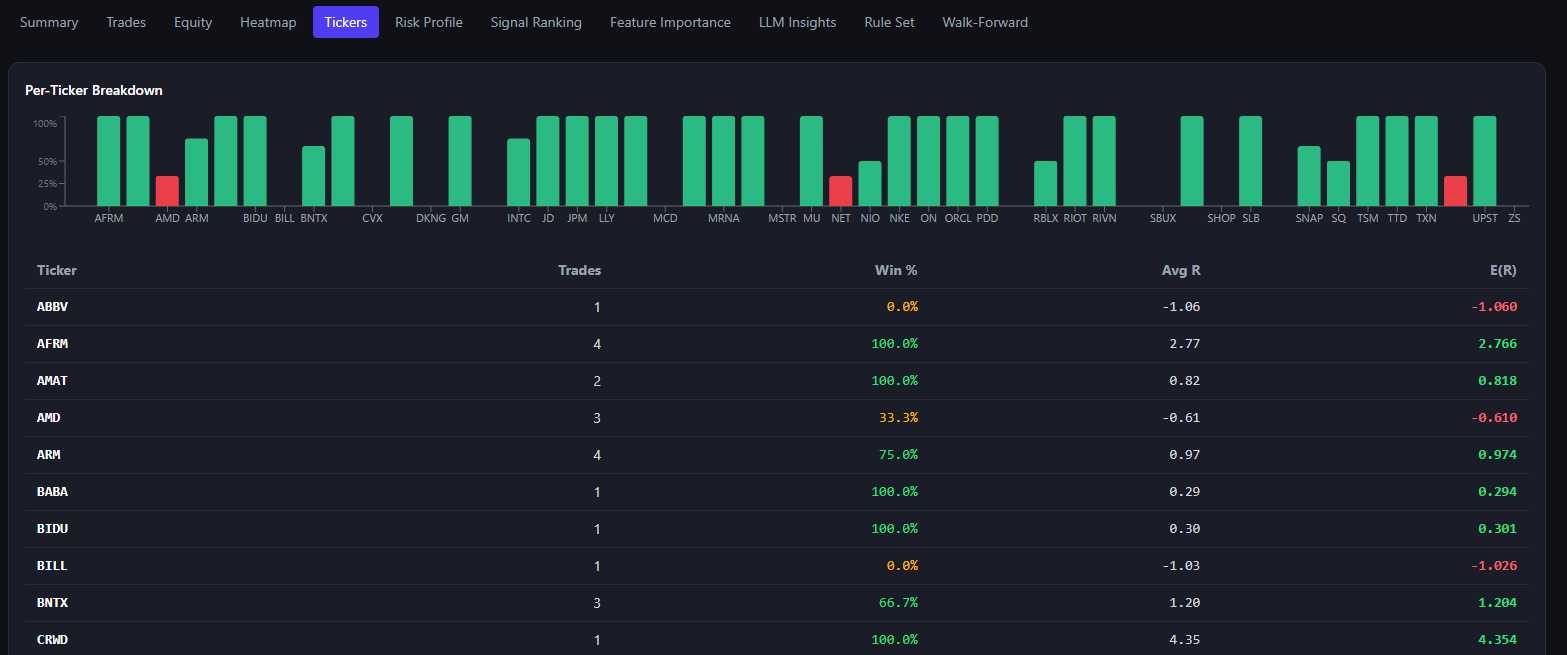This screenshot has width=1567, height=655.
Task: Click the TSM bar in the chart
Action: [x=1368, y=161]
